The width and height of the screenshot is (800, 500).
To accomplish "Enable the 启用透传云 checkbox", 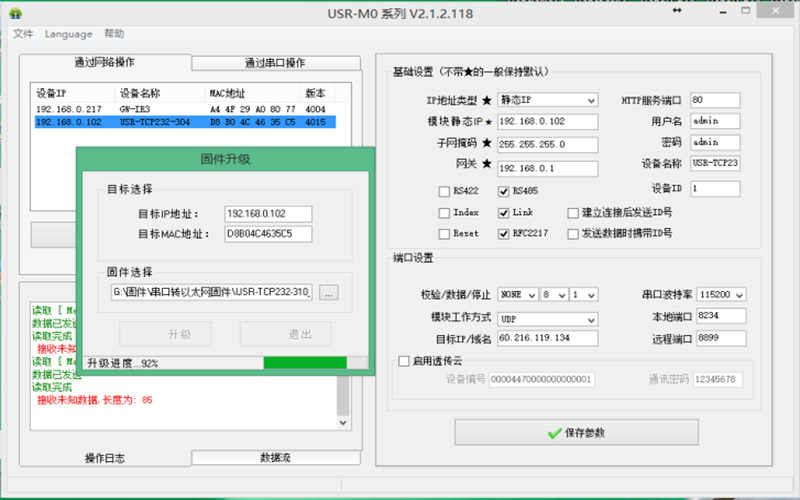I will pyautogui.click(x=404, y=361).
